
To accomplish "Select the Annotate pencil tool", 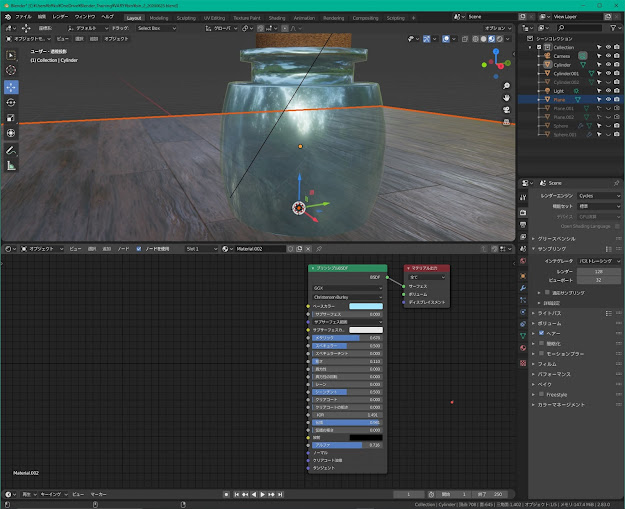I will [11, 150].
